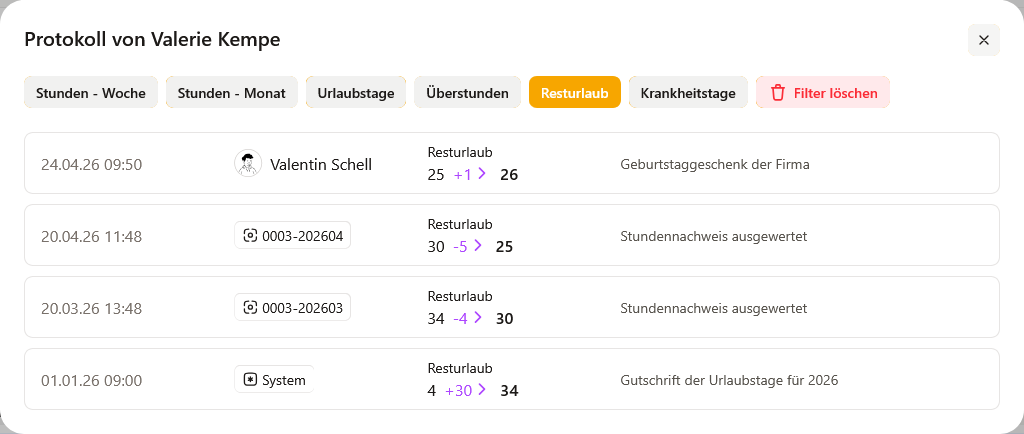Image resolution: width=1024 pixels, height=434 pixels.
Task: Enable the Überstunden filter
Action: pos(467,93)
